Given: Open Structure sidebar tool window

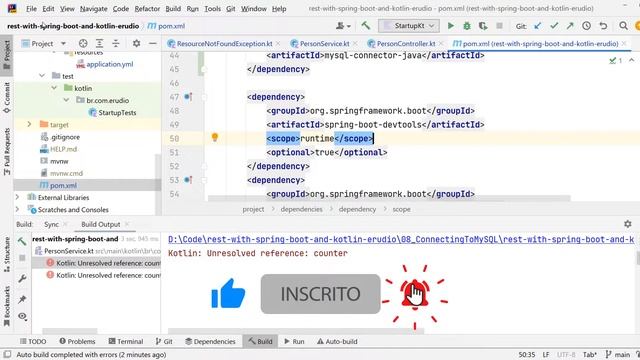Looking at the screenshot, I should click(7, 254).
